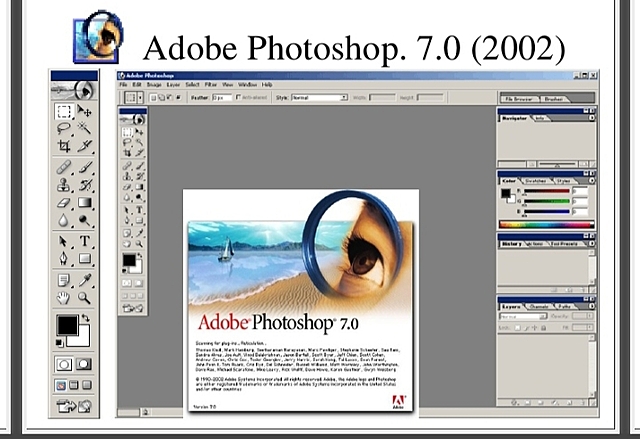The width and height of the screenshot is (640, 439).
Task: Open the Help menu
Action: (x=267, y=84)
